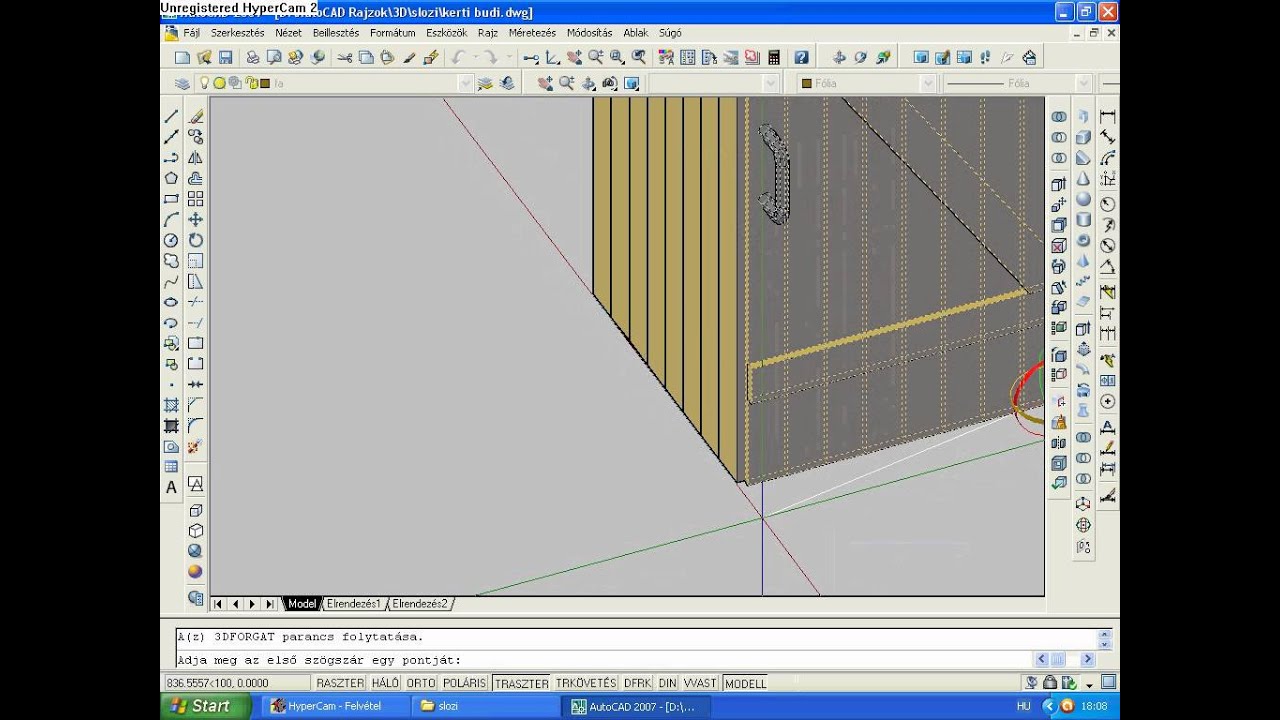Open the Szerkesztés menu
This screenshot has width=1280, height=720.
237,33
